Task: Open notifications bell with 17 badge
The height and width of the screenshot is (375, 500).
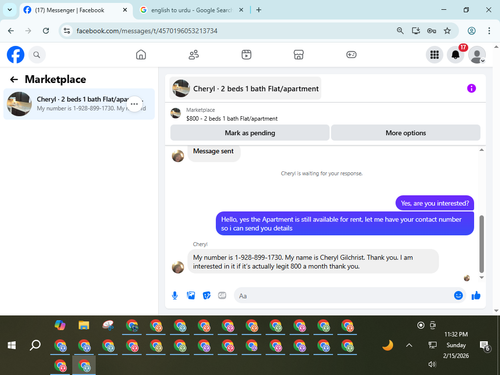Action: 456,55
